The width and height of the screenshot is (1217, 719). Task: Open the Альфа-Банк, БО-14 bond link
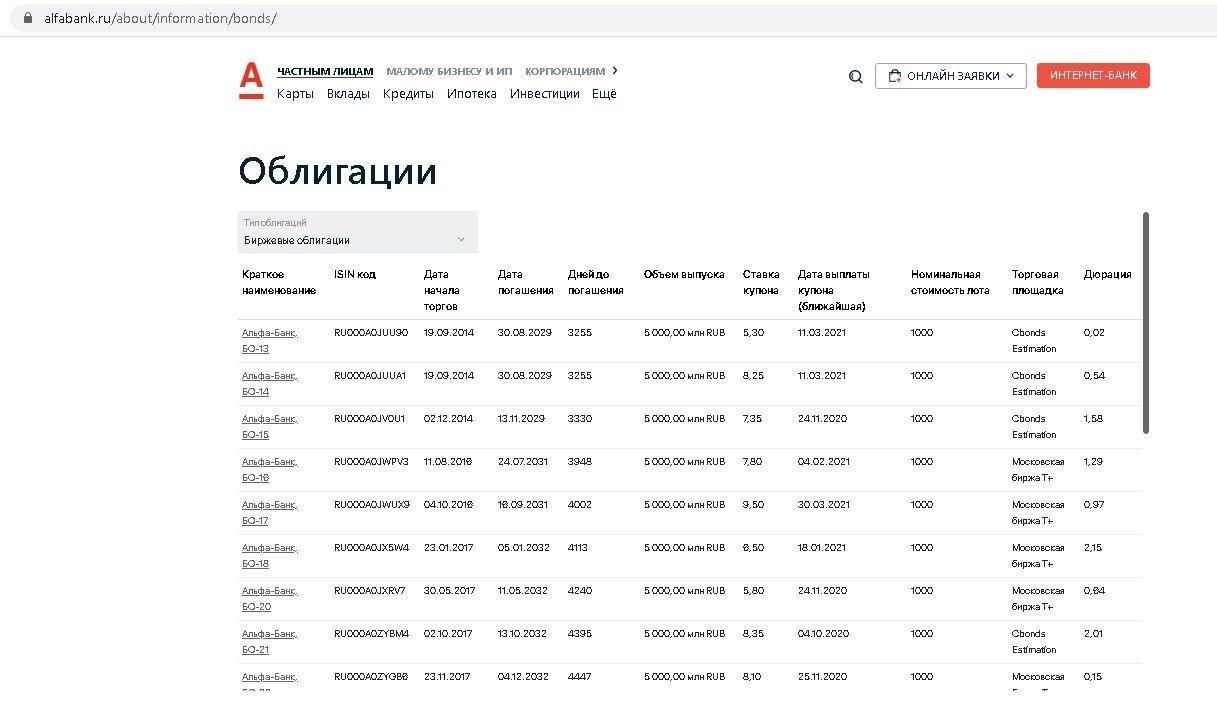pyautogui.click(x=270, y=384)
